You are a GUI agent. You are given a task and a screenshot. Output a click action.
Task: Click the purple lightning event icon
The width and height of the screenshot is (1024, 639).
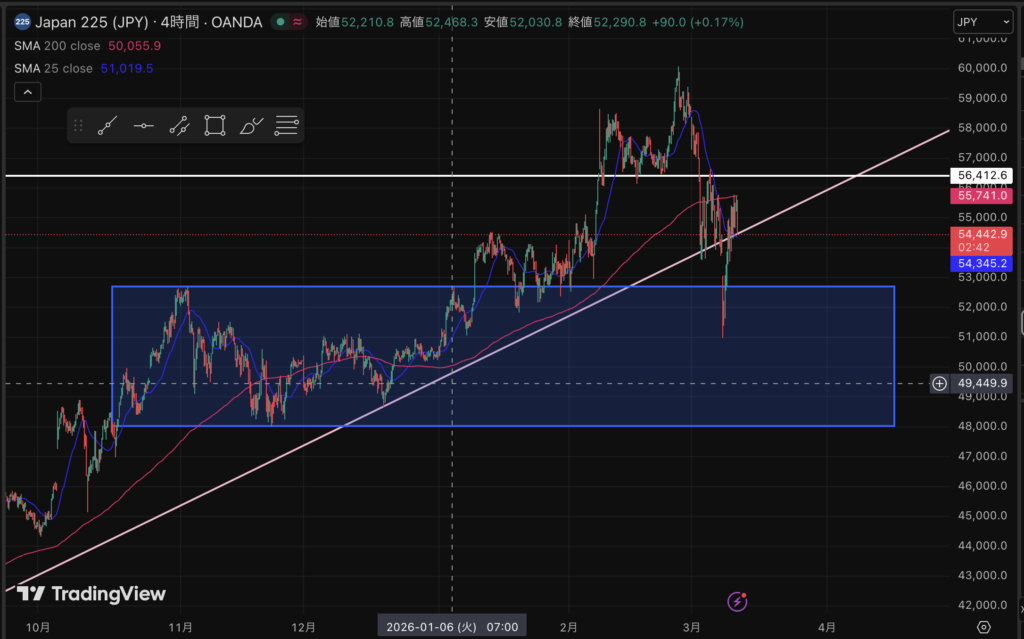[737, 601]
